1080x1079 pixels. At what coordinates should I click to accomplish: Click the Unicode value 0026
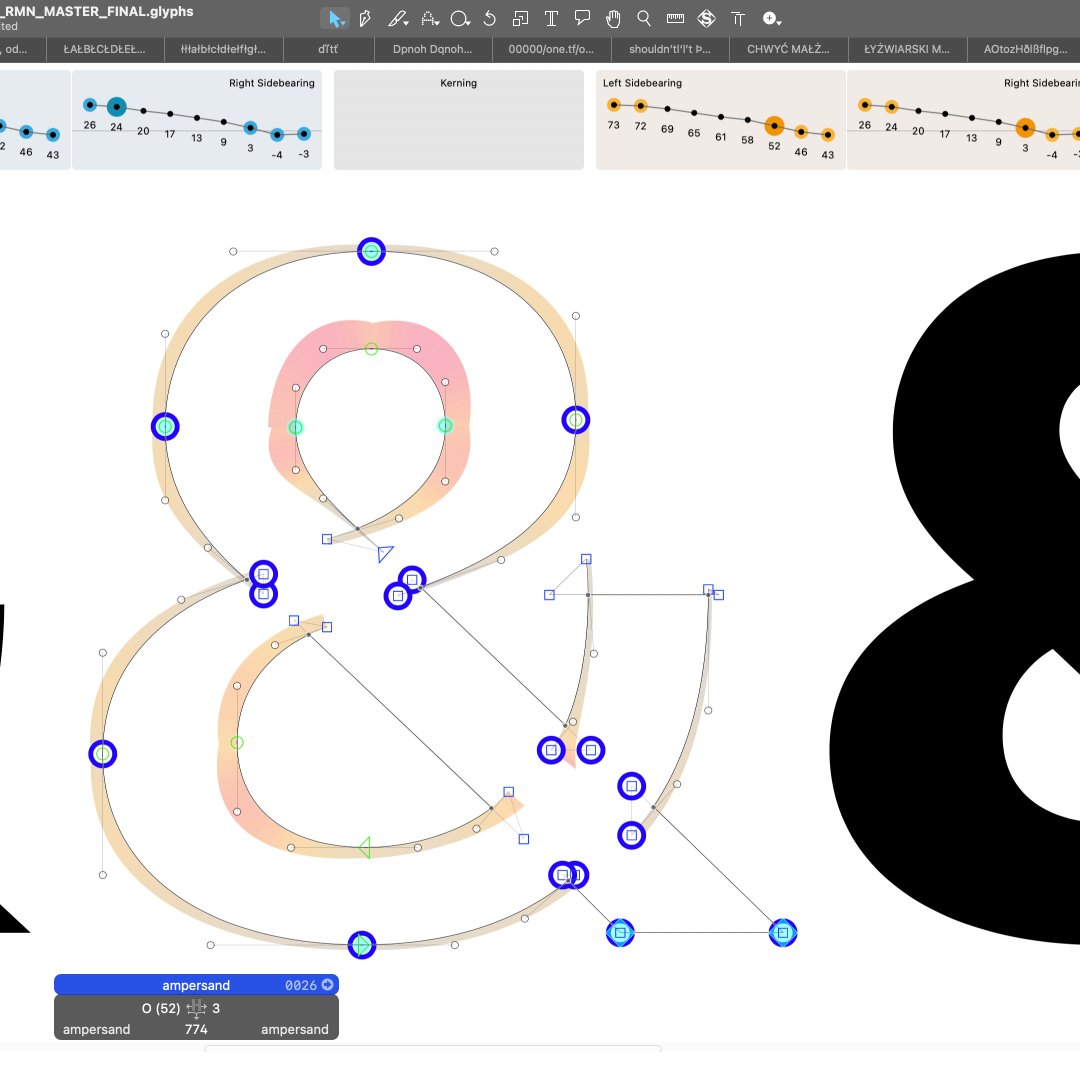coord(301,985)
